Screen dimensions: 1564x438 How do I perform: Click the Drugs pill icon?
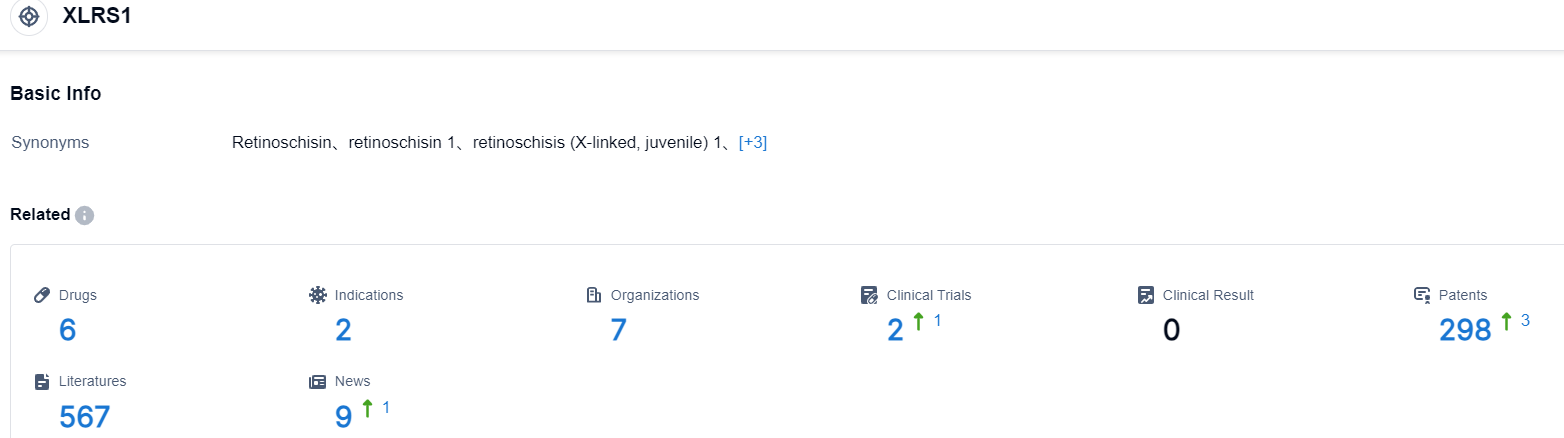pyautogui.click(x=42, y=295)
